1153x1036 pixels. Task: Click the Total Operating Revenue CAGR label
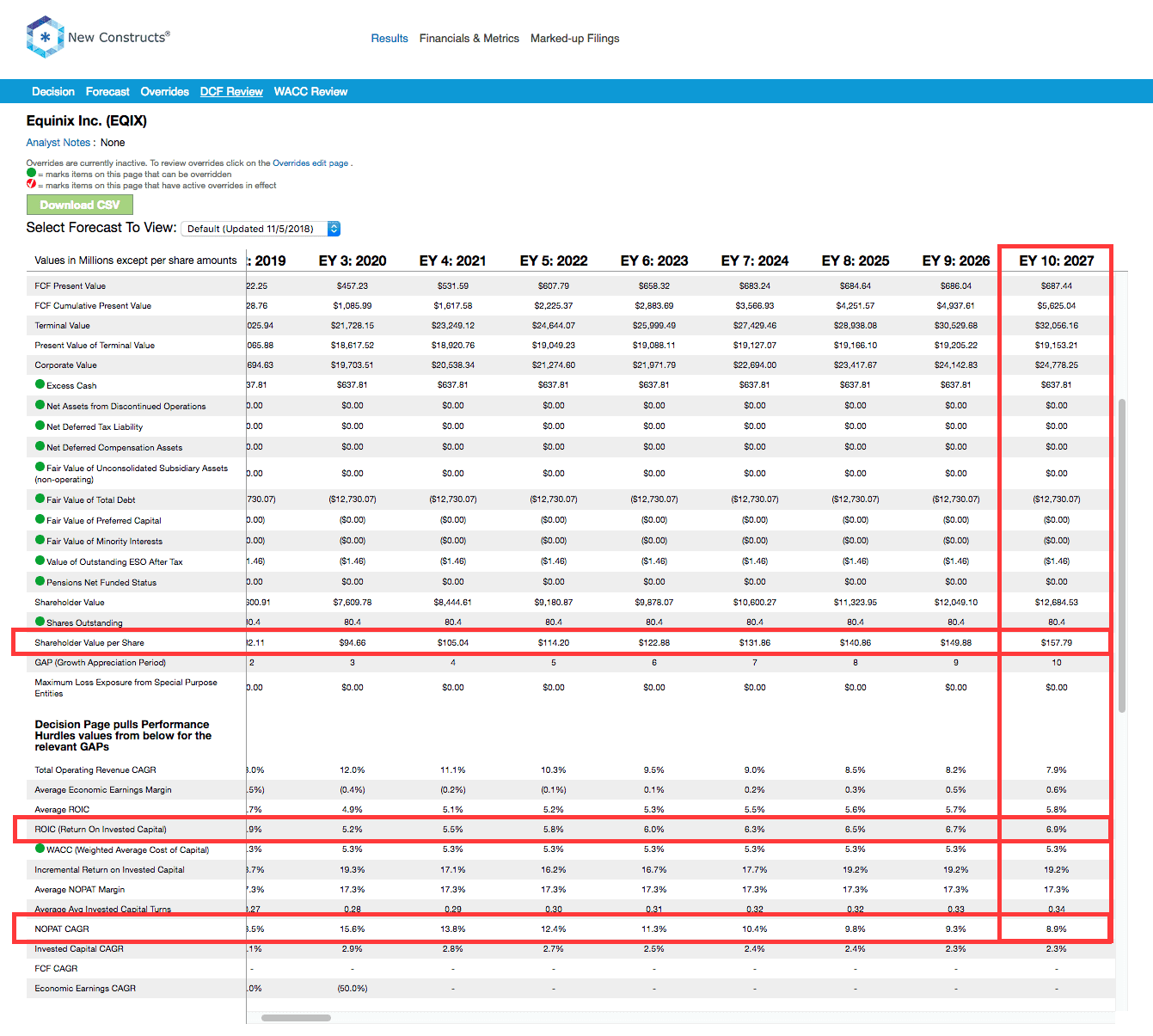tap(95, 769)
